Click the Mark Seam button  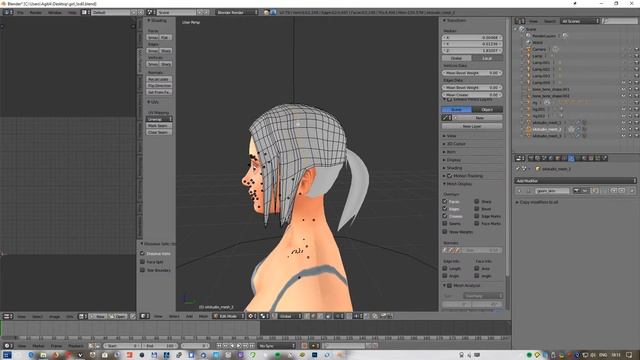pyautogui.click(x=159, y=126)
